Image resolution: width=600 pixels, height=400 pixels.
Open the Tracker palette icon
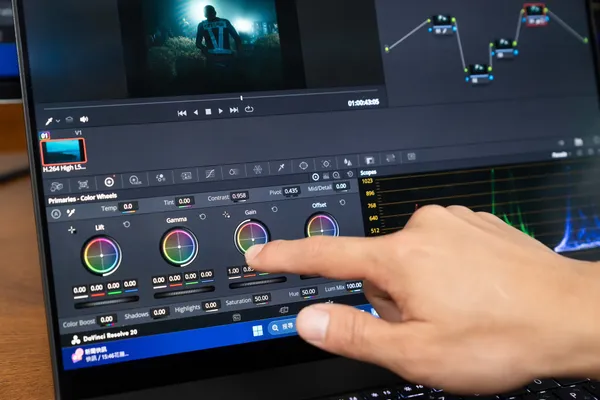tap(326, 163)
